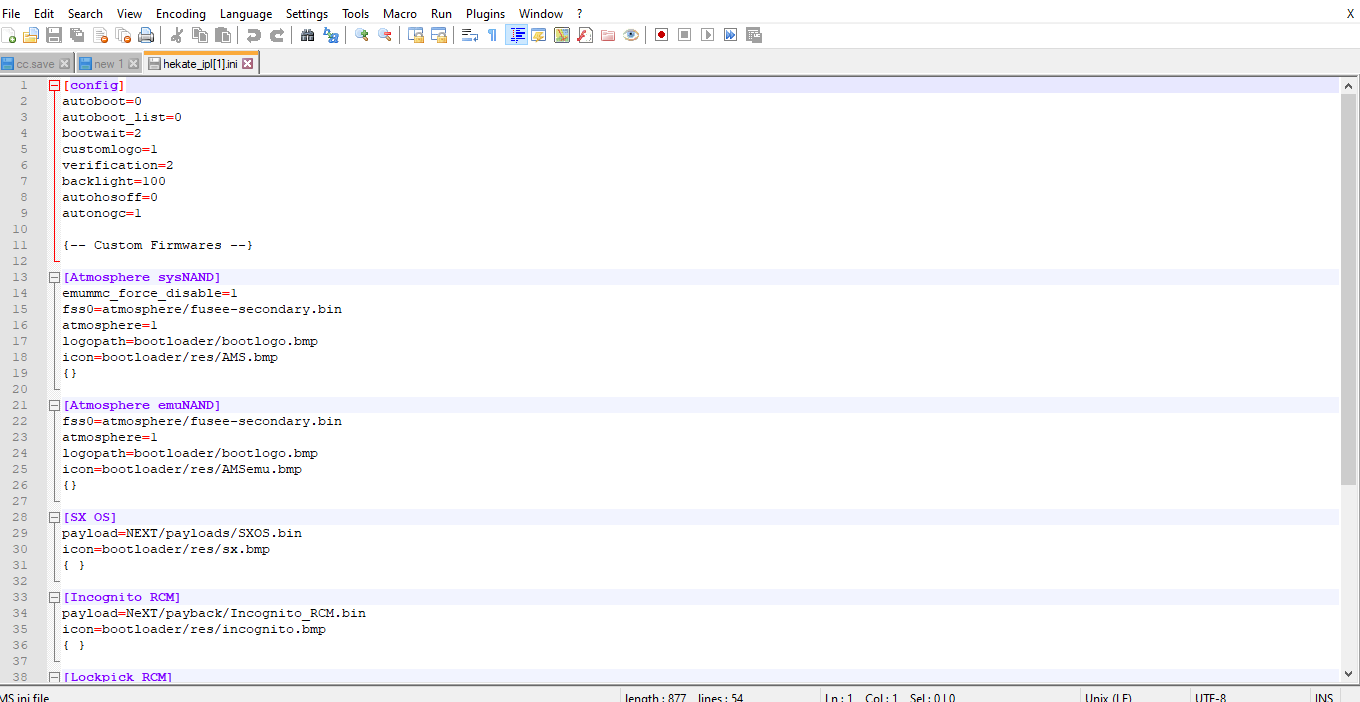
Task: Click the Paste toolbar icon
Action: click(223, 35)
